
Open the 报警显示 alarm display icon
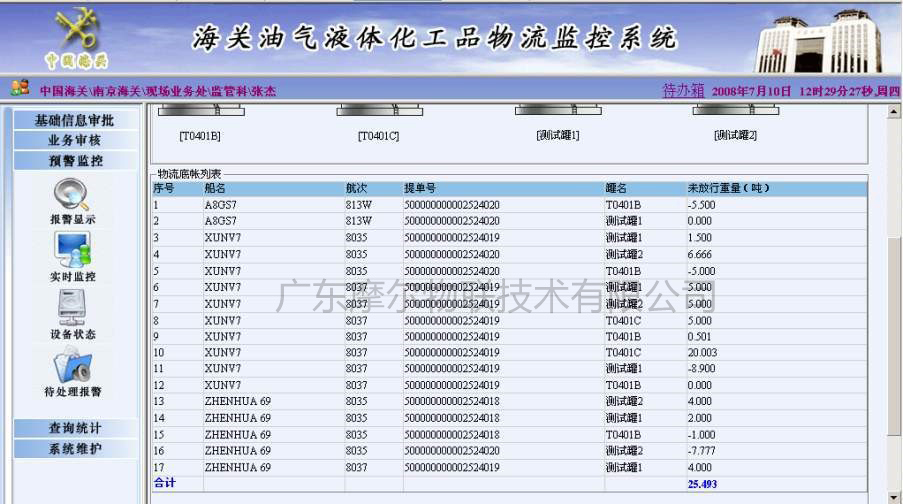click(x=73, y=195)
